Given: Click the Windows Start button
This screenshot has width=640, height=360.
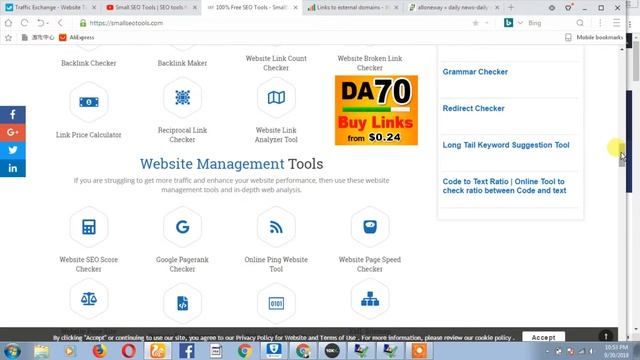Looking at the screenshot, I should pos(12,351).
